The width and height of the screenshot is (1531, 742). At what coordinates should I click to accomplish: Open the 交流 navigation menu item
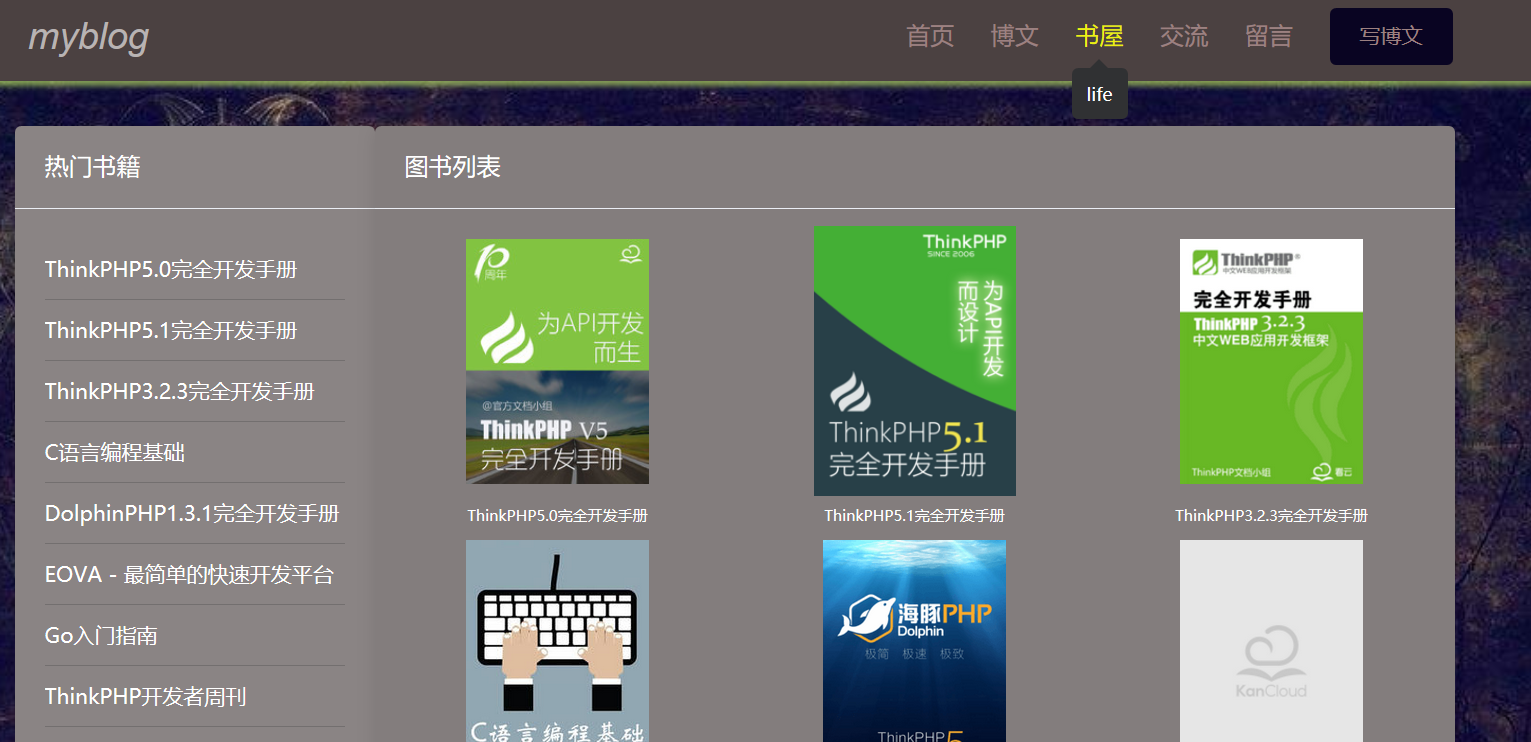(1183, 36)
